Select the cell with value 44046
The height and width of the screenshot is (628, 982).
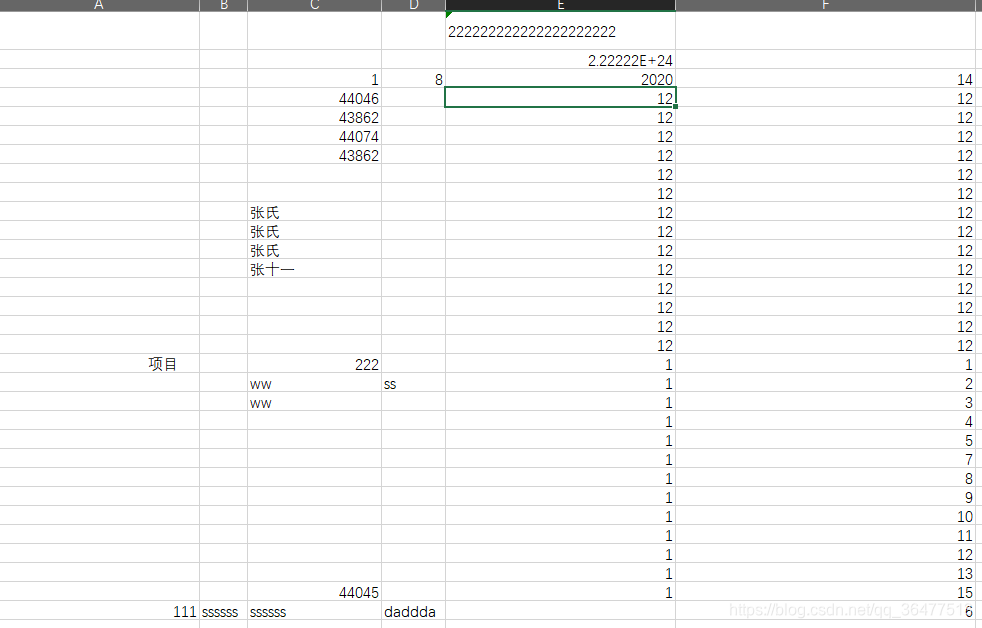point(314,98)
